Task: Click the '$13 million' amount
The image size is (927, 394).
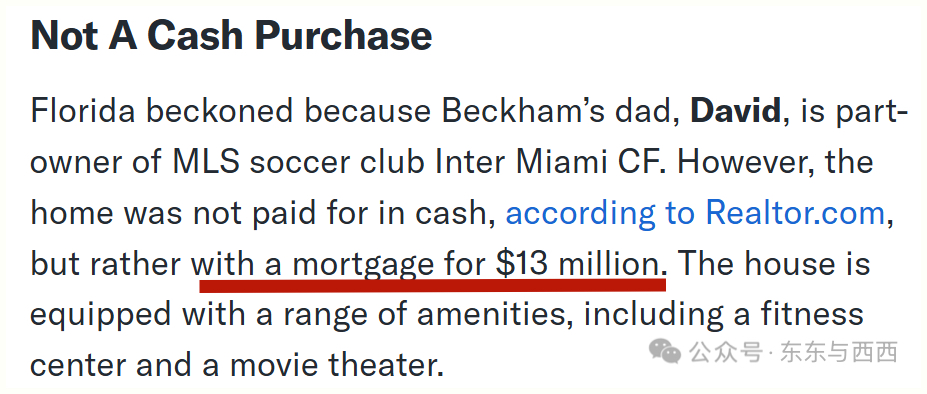Action: tap(581, 264)
